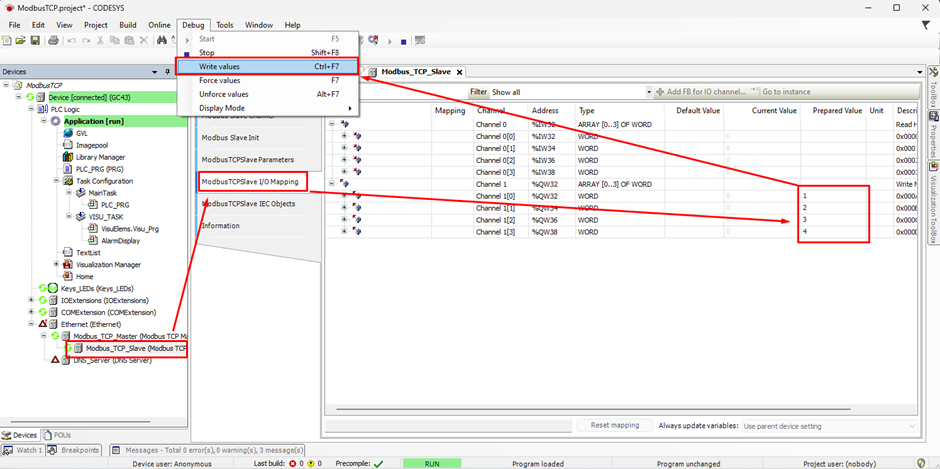Image resolution: width=940 pixels, height=469 pixels.
Task: Open the Online menu
Action: pyautogui.click(x=159, y=25)
